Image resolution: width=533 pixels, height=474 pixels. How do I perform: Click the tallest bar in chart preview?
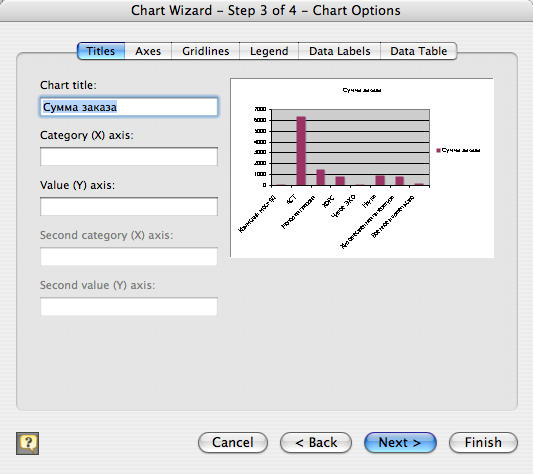tap(301, 151)
